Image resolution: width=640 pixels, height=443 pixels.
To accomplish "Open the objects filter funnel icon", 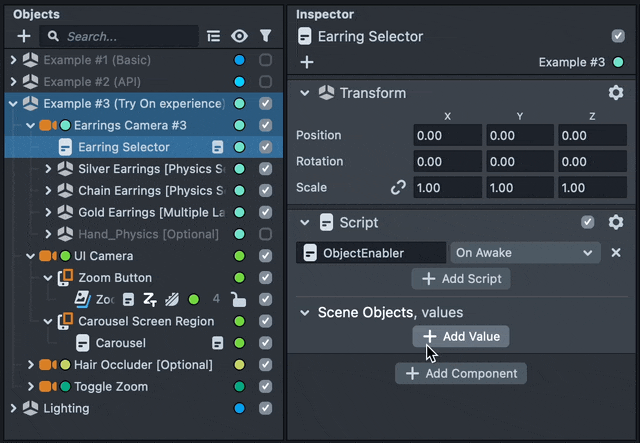I will click(x=265, y=36).
